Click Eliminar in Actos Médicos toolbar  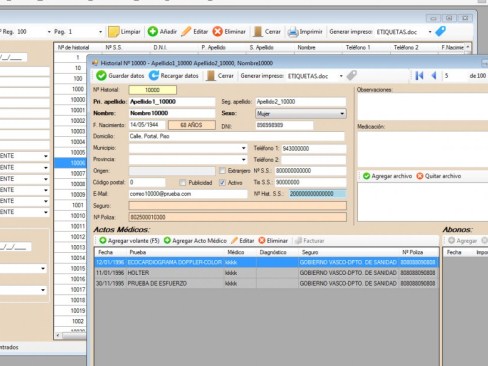273,241
